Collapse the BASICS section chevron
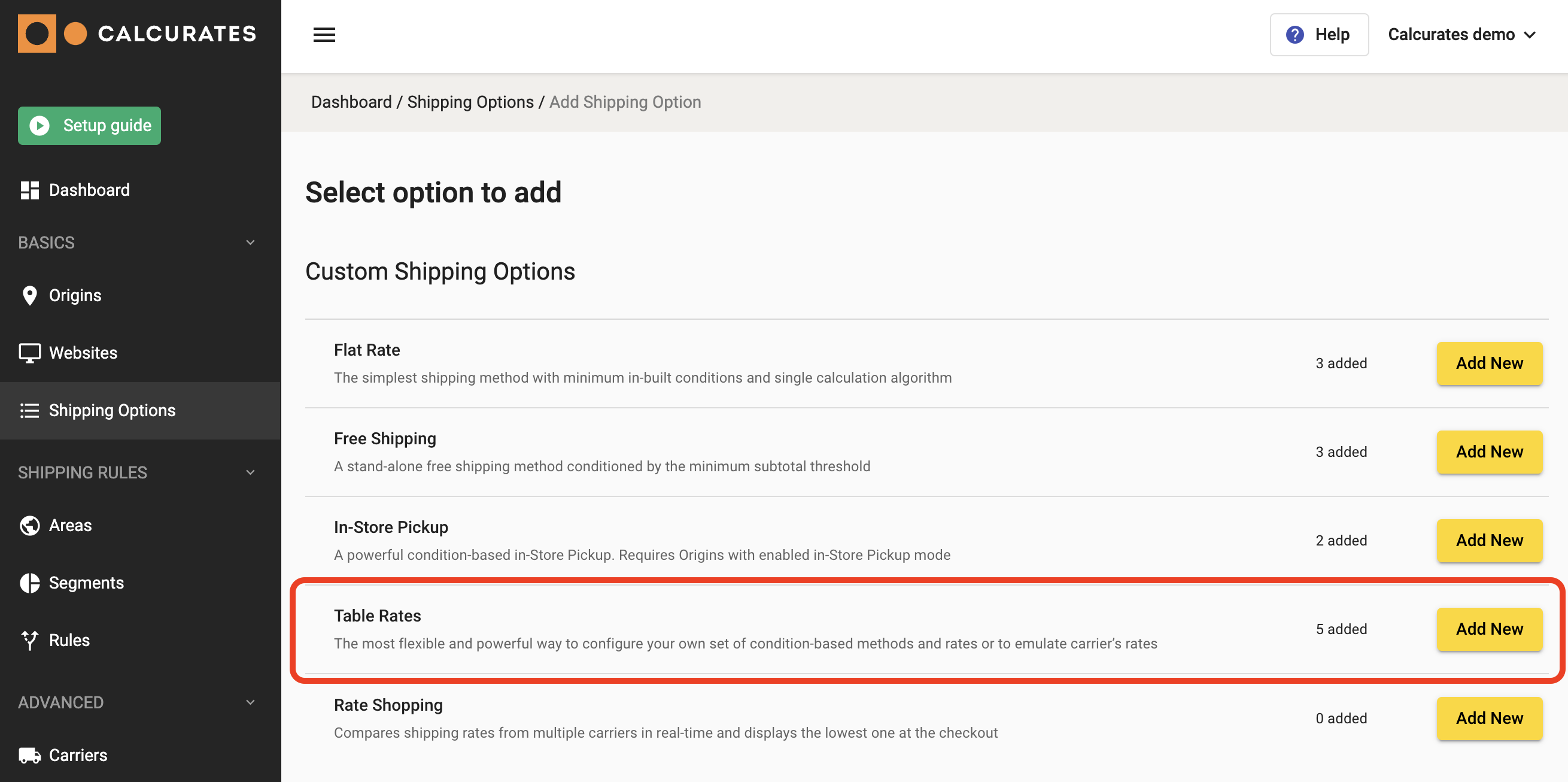Image resolution: width=1568 pixels, height=782 pixels. (x=250, y=243)
